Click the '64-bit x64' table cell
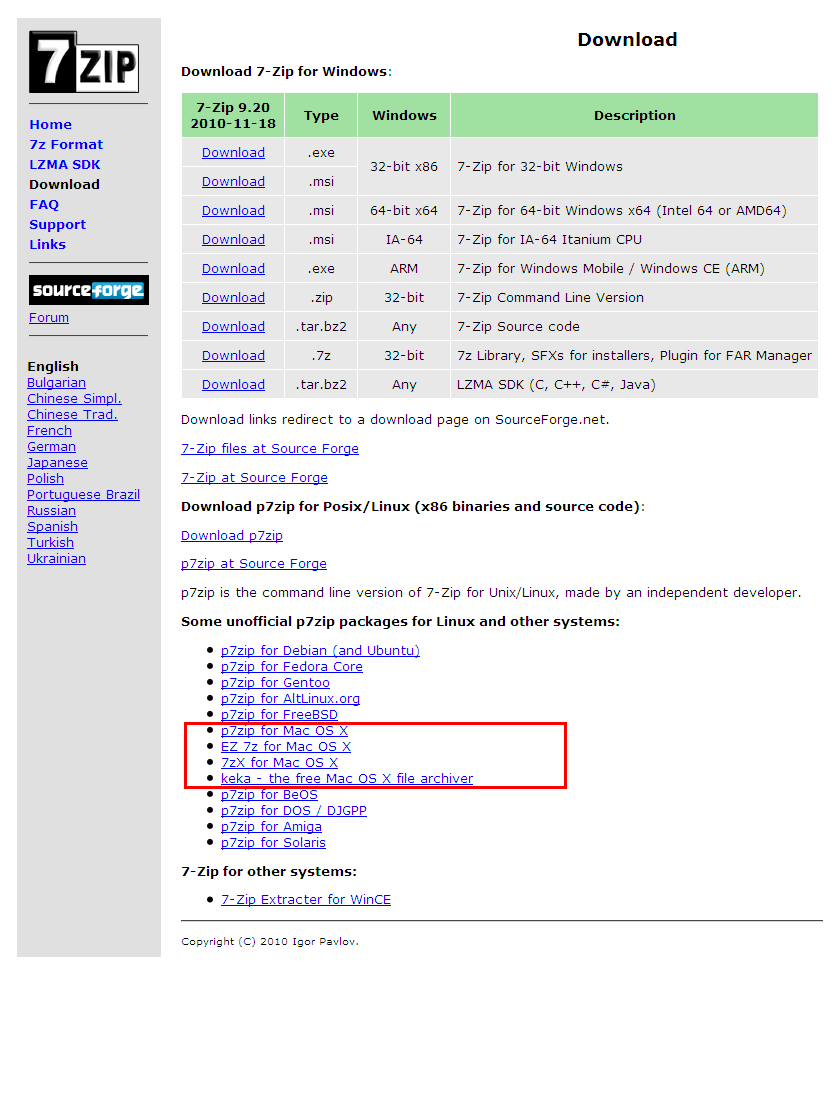The height and width of the screenshot is (1094, 835). coord(404,211)
